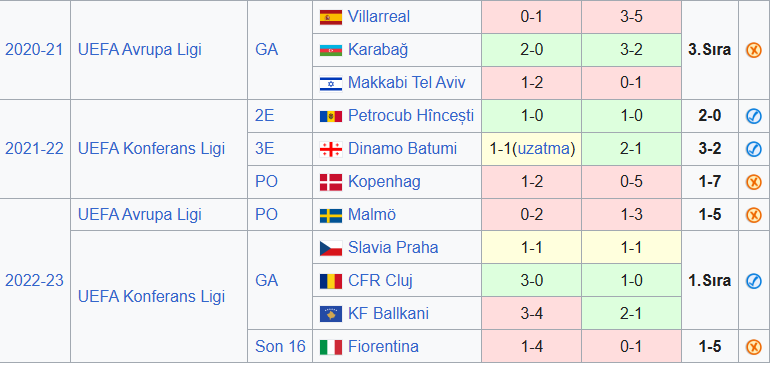Click the Israel flag by Makkabi Tel Aviv
The width and height of the screenshot is (771, 367).
tap(331, 83)
